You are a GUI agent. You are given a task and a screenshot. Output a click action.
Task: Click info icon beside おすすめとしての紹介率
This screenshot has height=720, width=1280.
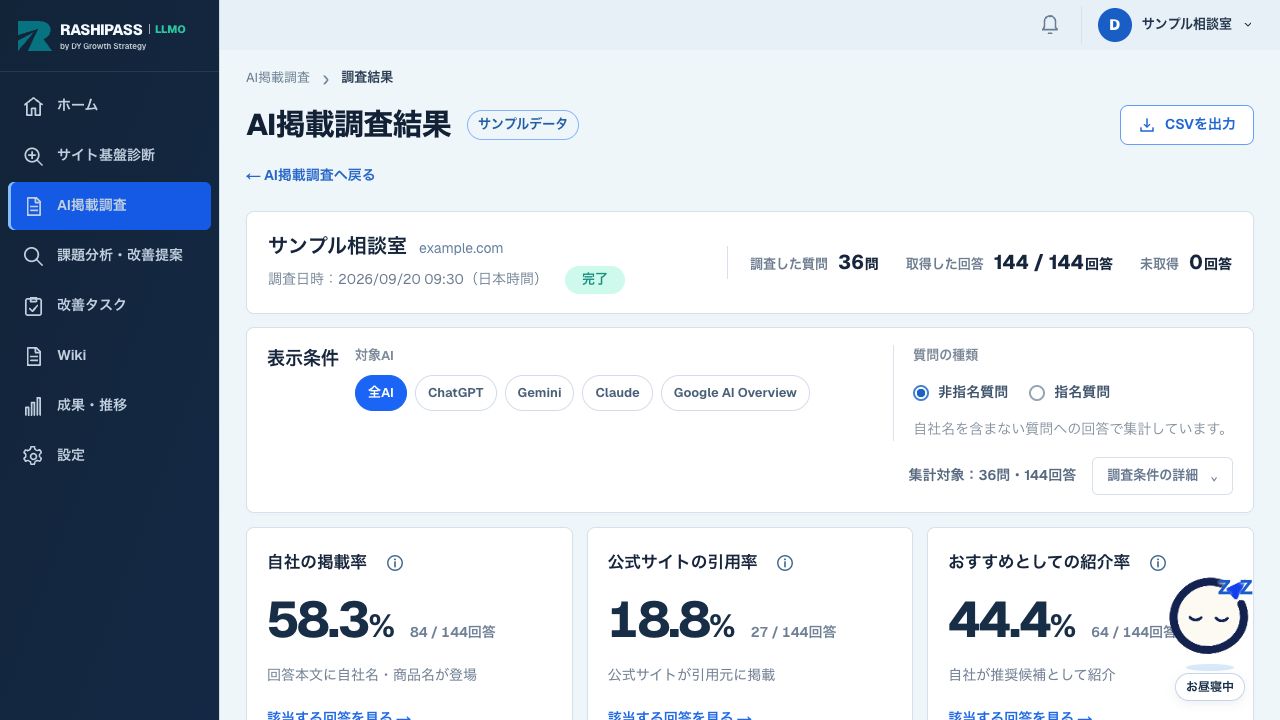click(1157, 563)
